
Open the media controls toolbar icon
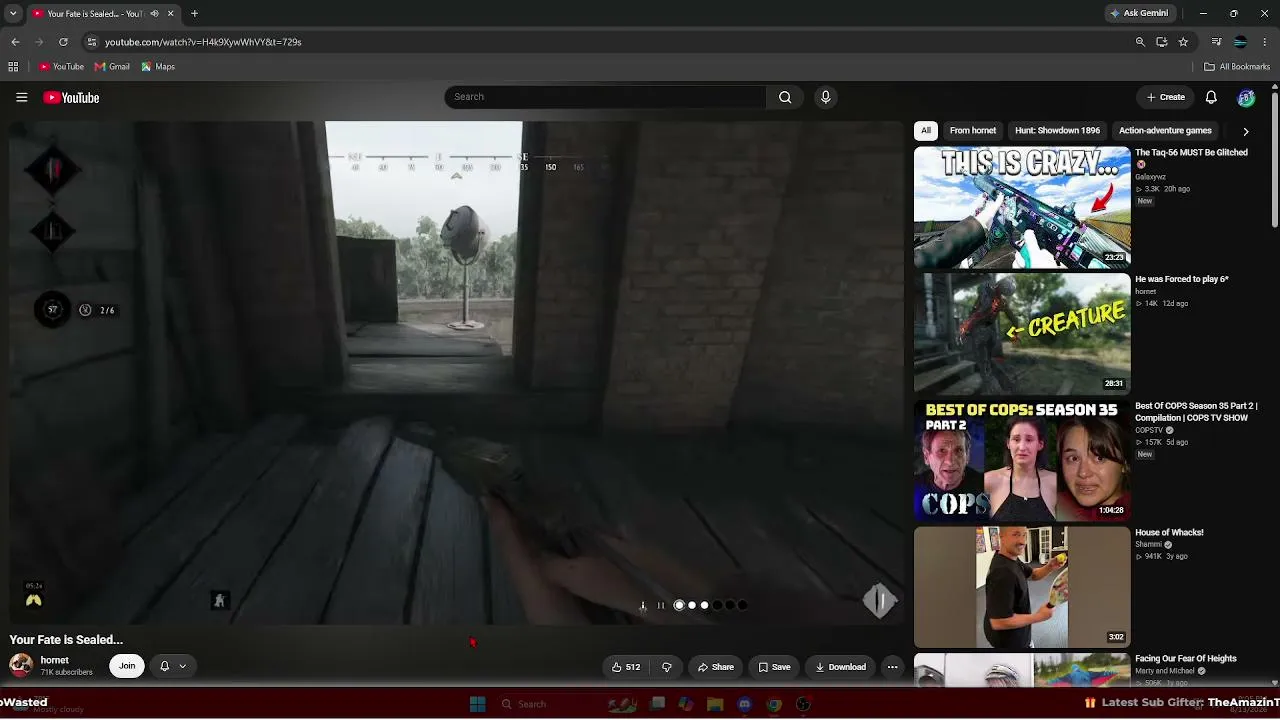click(x=1216, y=42)
